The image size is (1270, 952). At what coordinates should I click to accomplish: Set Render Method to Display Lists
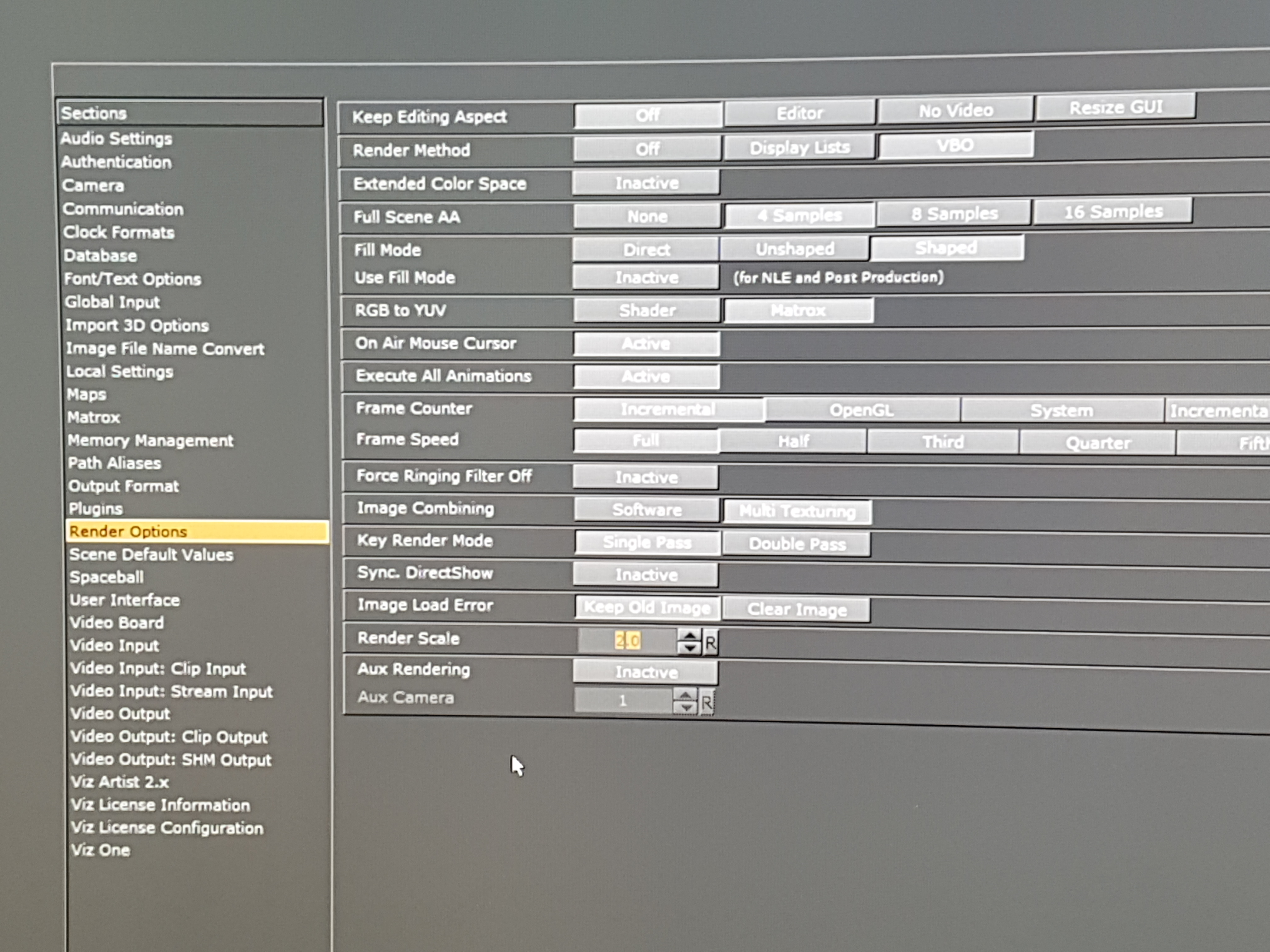click(x=799, y=147)
